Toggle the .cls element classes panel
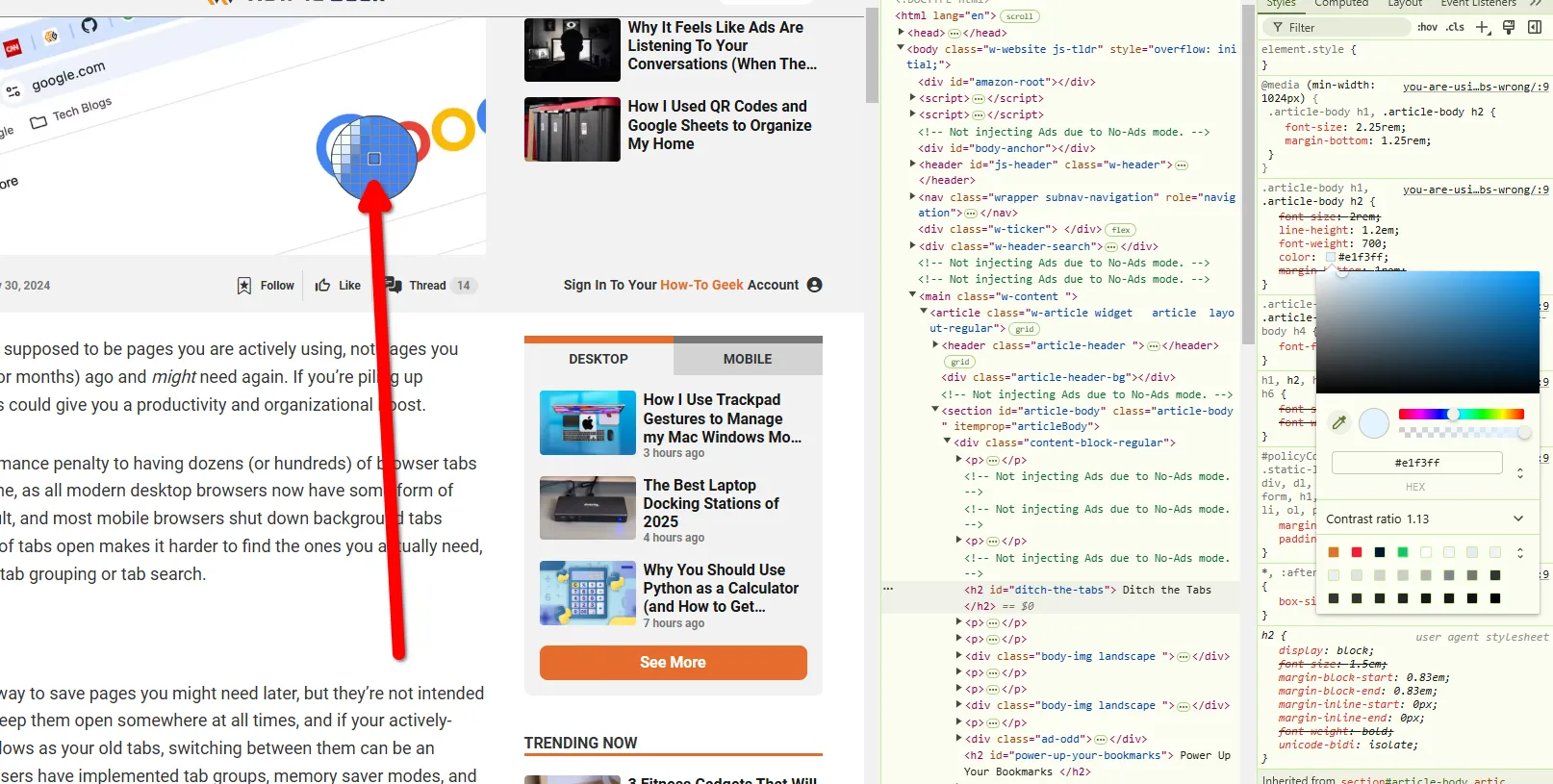This screenshot has width=1553, height=784. 1455,27
